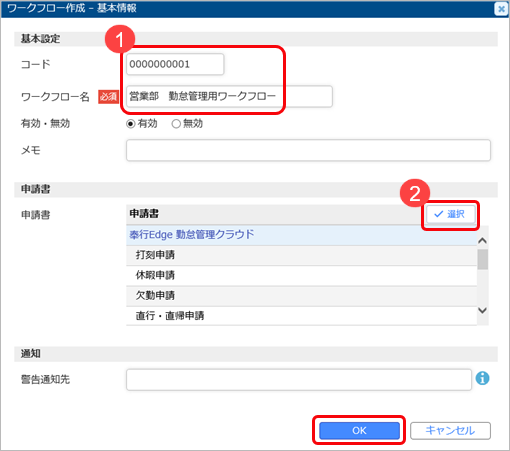Select the 休暇申請 list item
This screenshot has width=510, height=451.
click(302, 276)
